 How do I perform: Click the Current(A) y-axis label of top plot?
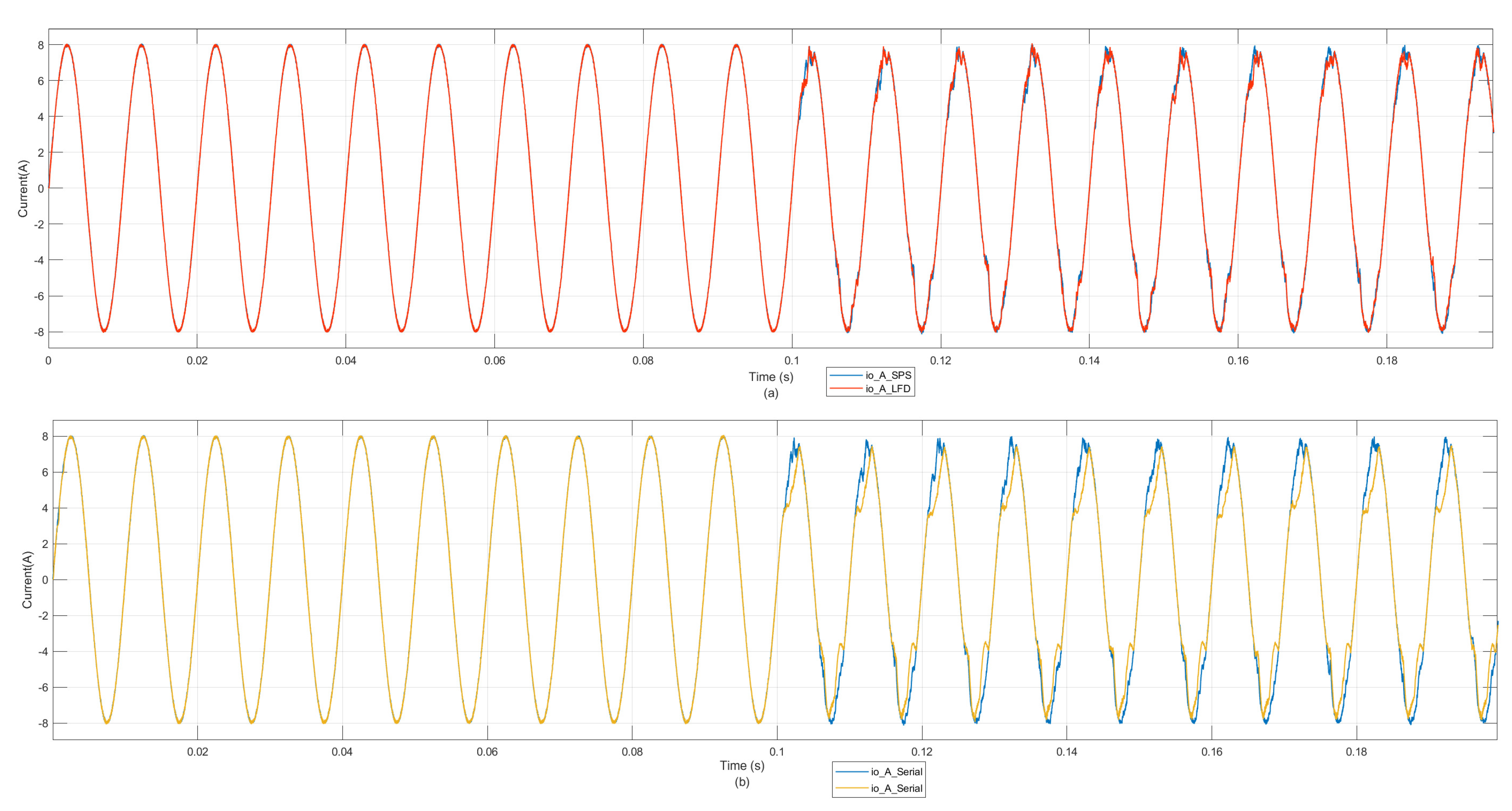pyautogui.click(x=23, y=188)
